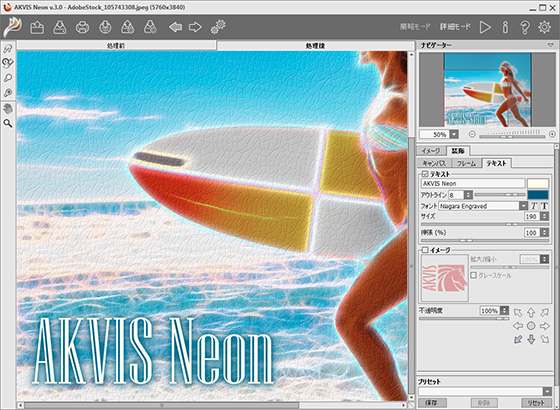Click the open image file icon

(x=37, y=27)
